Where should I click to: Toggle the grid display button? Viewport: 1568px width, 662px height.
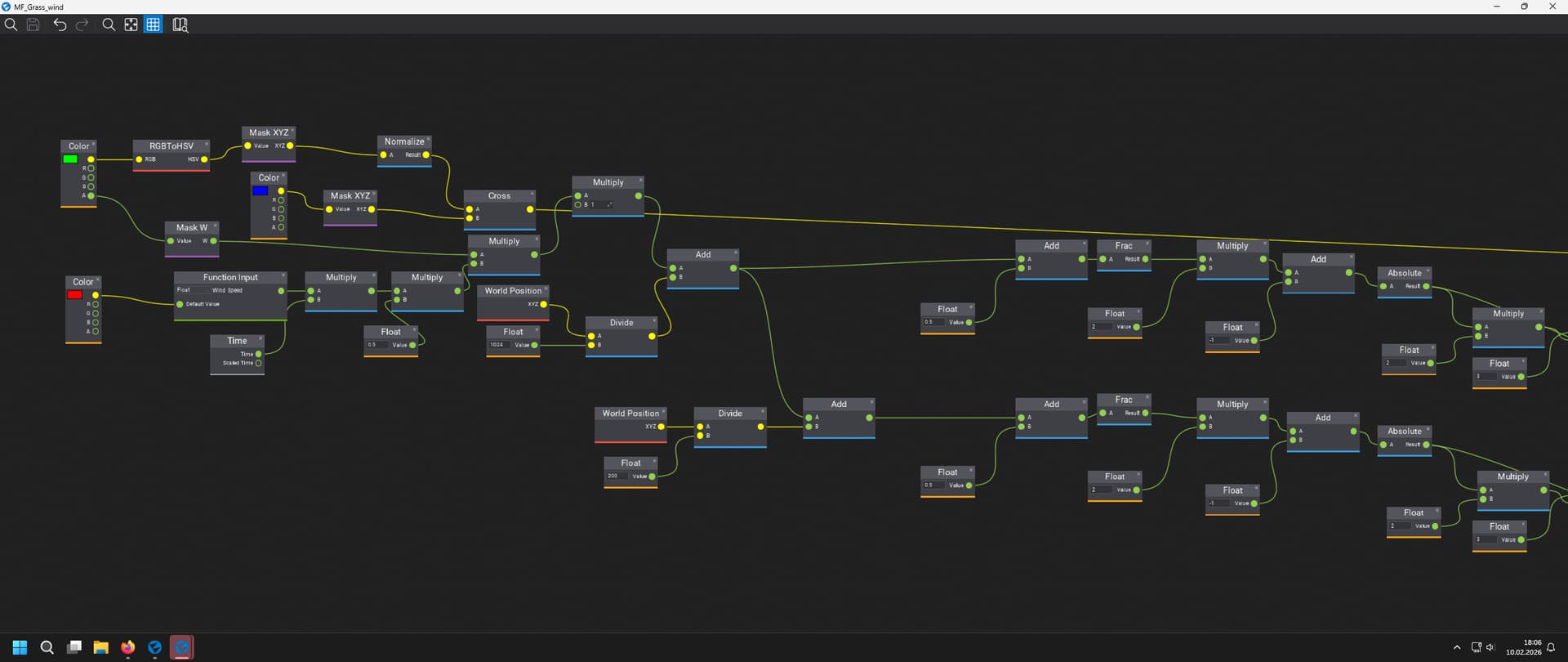pyautogui.click(x=154, y=25)
